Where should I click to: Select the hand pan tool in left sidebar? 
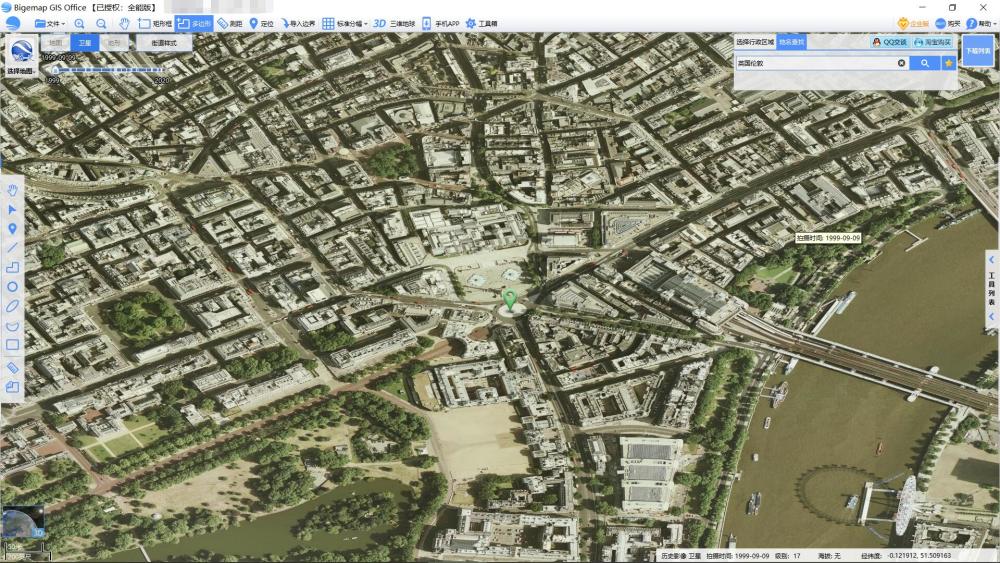(12, 190)
